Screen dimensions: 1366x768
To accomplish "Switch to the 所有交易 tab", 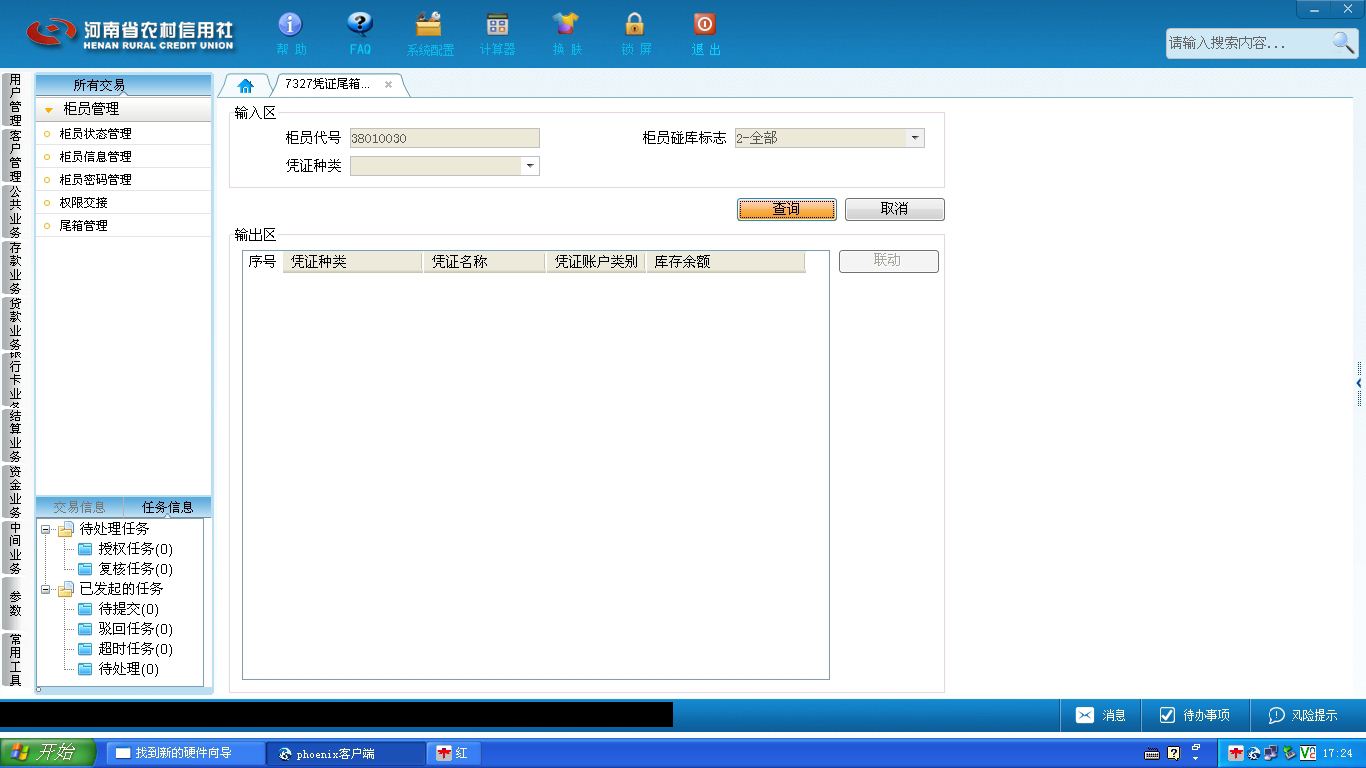I will (99, 85).
